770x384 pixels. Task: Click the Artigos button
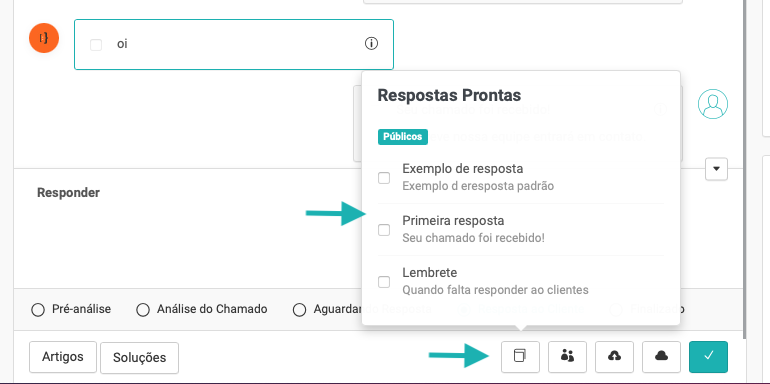[x=63, y=357]
